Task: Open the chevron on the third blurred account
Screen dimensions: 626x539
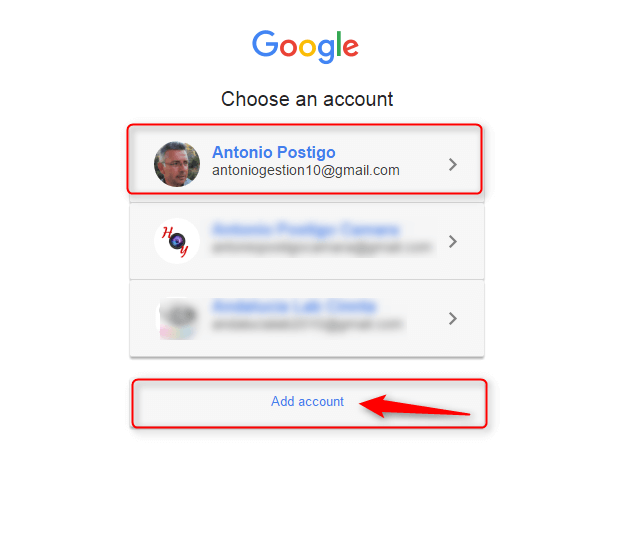Action: pyautogui.click(x=452, y=319)
